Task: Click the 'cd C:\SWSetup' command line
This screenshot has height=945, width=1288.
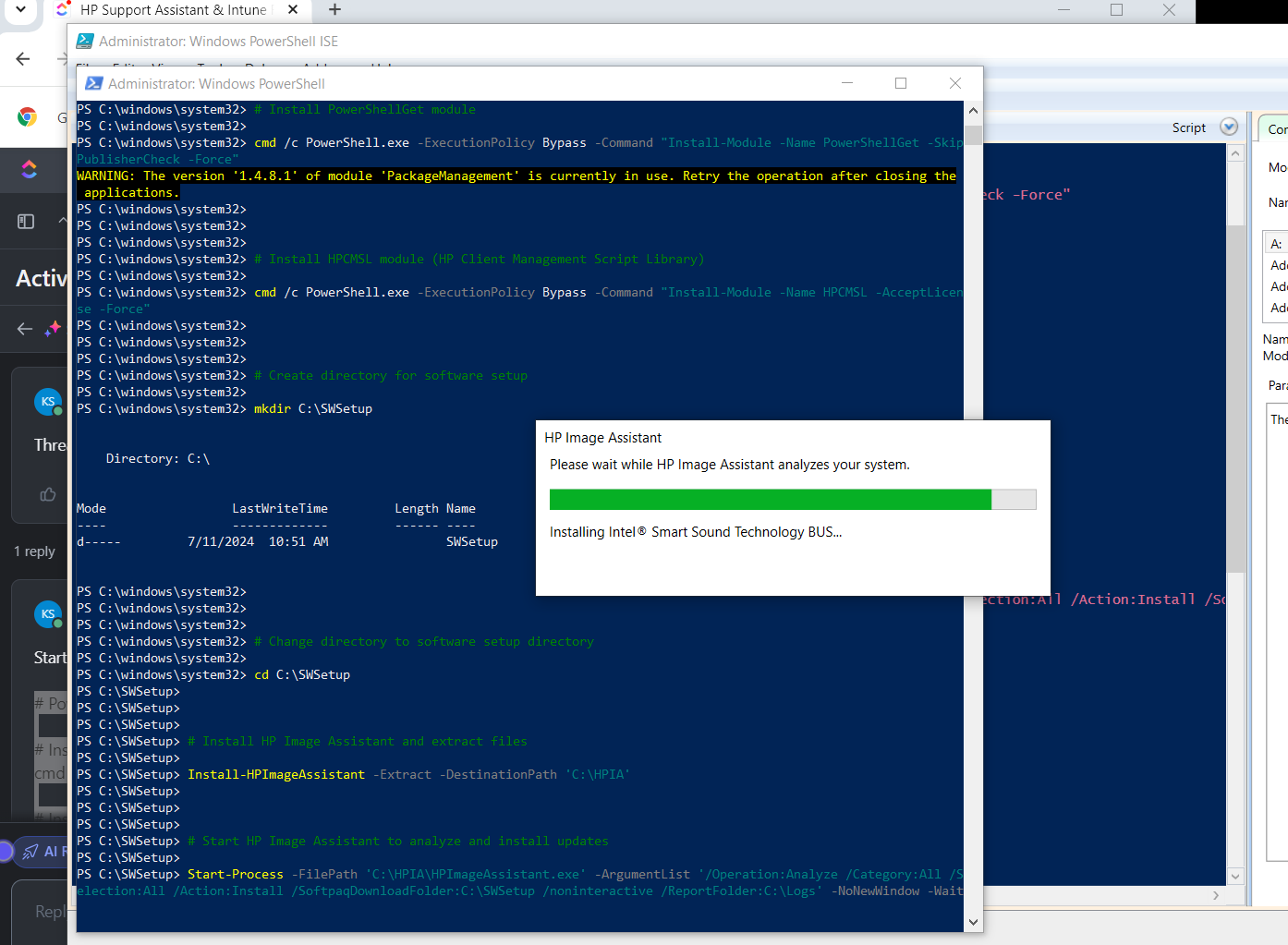Action: pos(302,674)
